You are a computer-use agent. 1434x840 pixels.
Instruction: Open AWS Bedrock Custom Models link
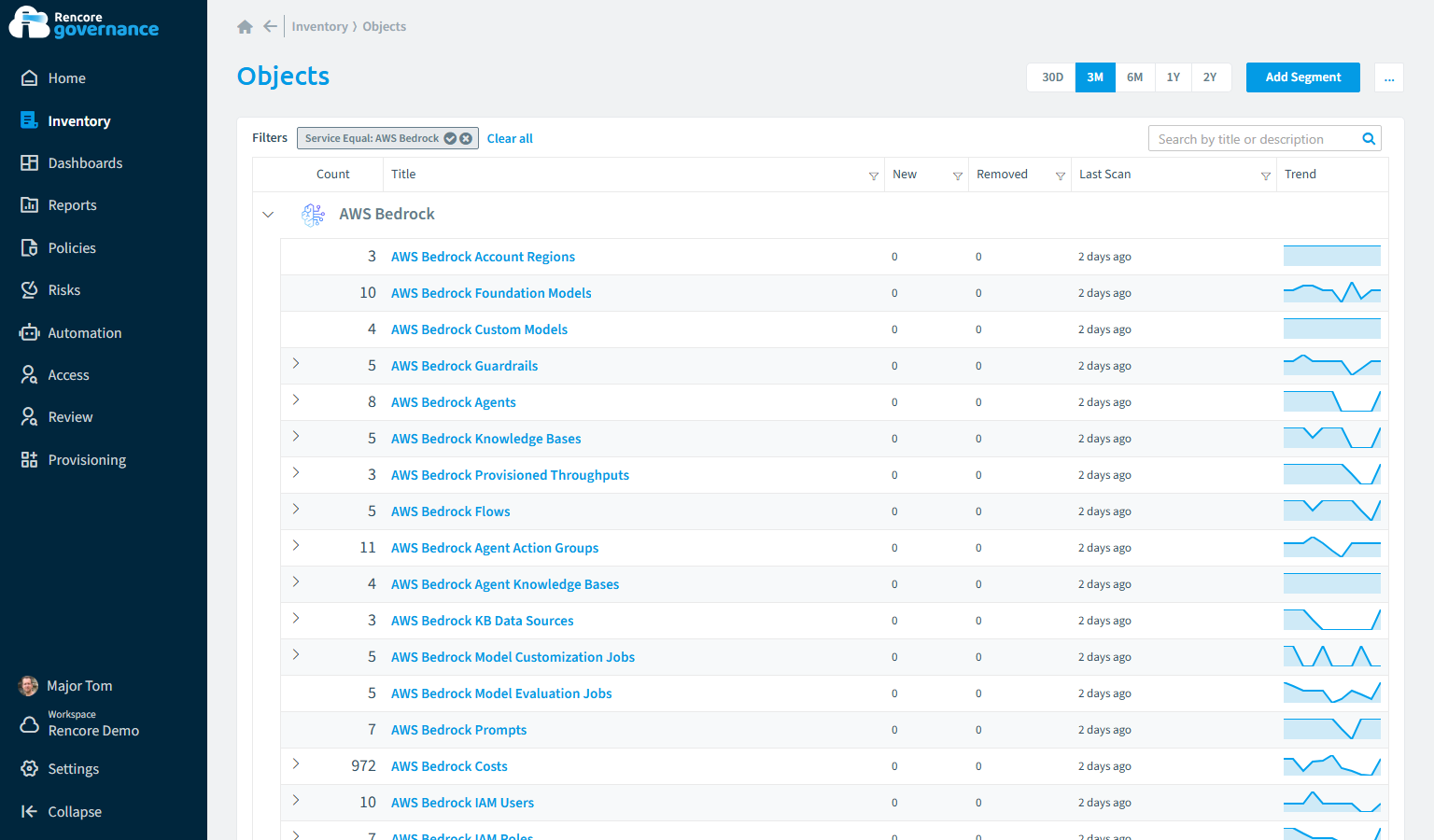(x=479, y=329)
